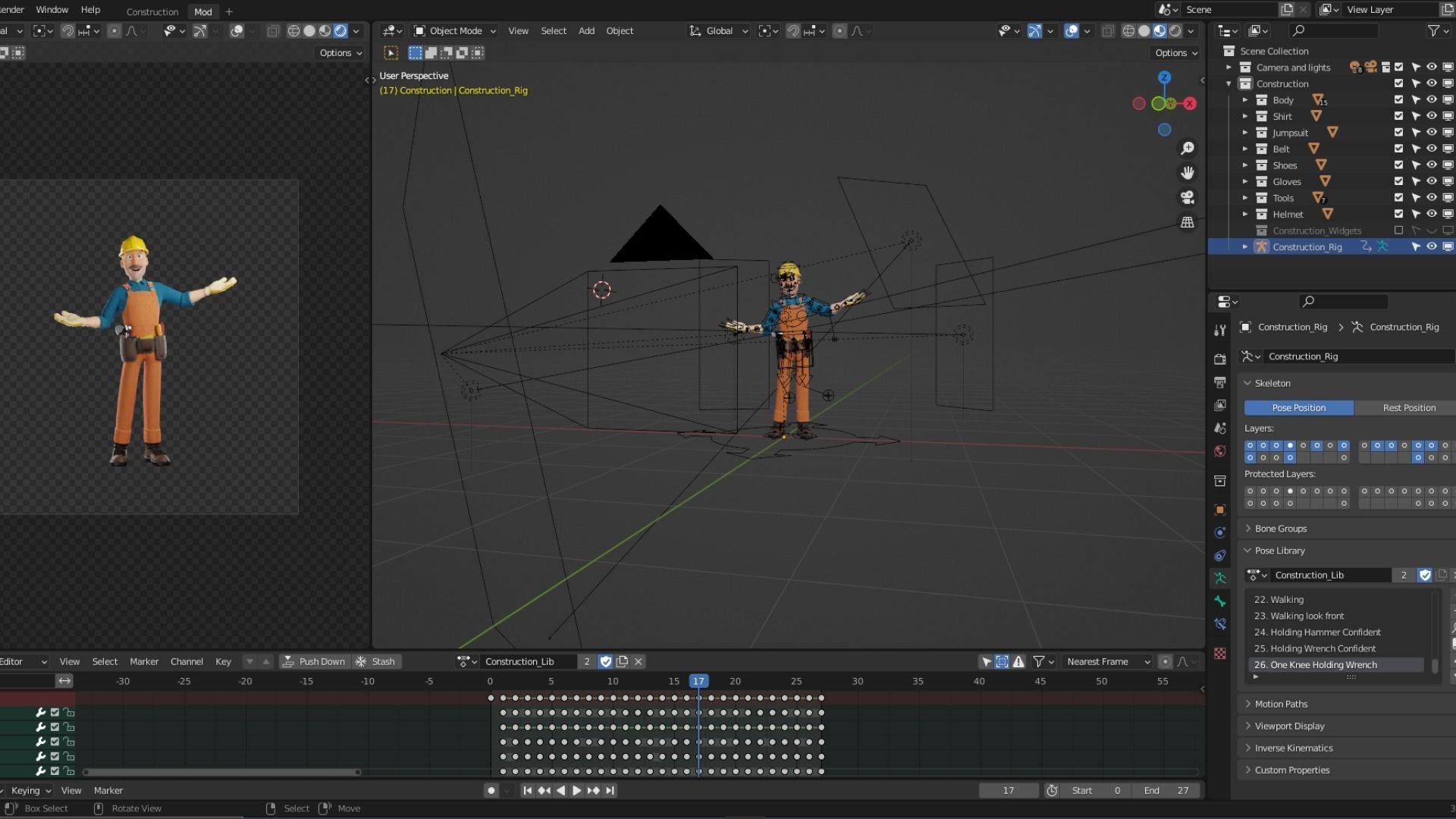
Task: Disable rendering of the Tools collection
Action: (1448, 198)
